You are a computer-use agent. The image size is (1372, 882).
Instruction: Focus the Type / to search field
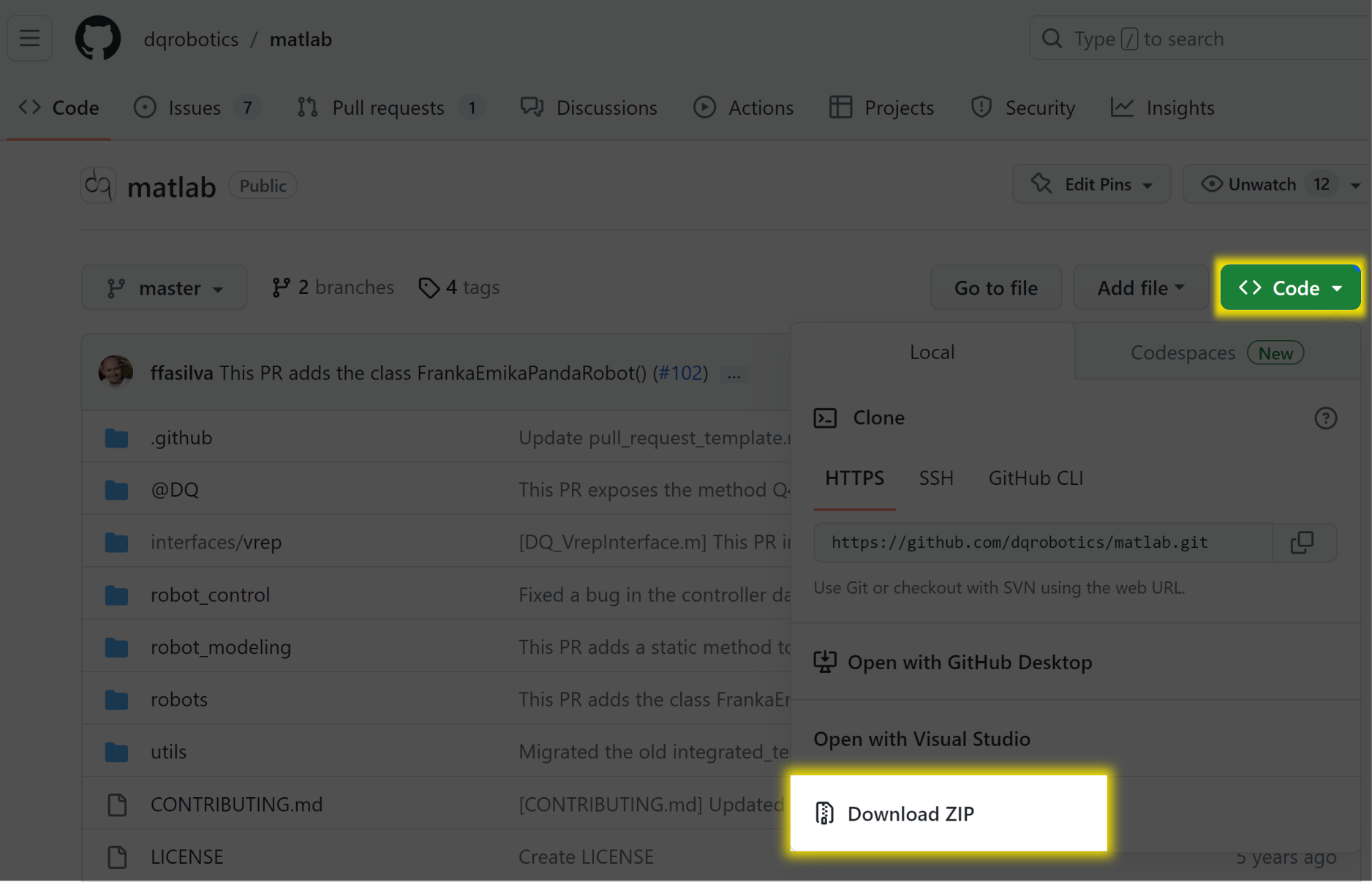[1199, 38]
